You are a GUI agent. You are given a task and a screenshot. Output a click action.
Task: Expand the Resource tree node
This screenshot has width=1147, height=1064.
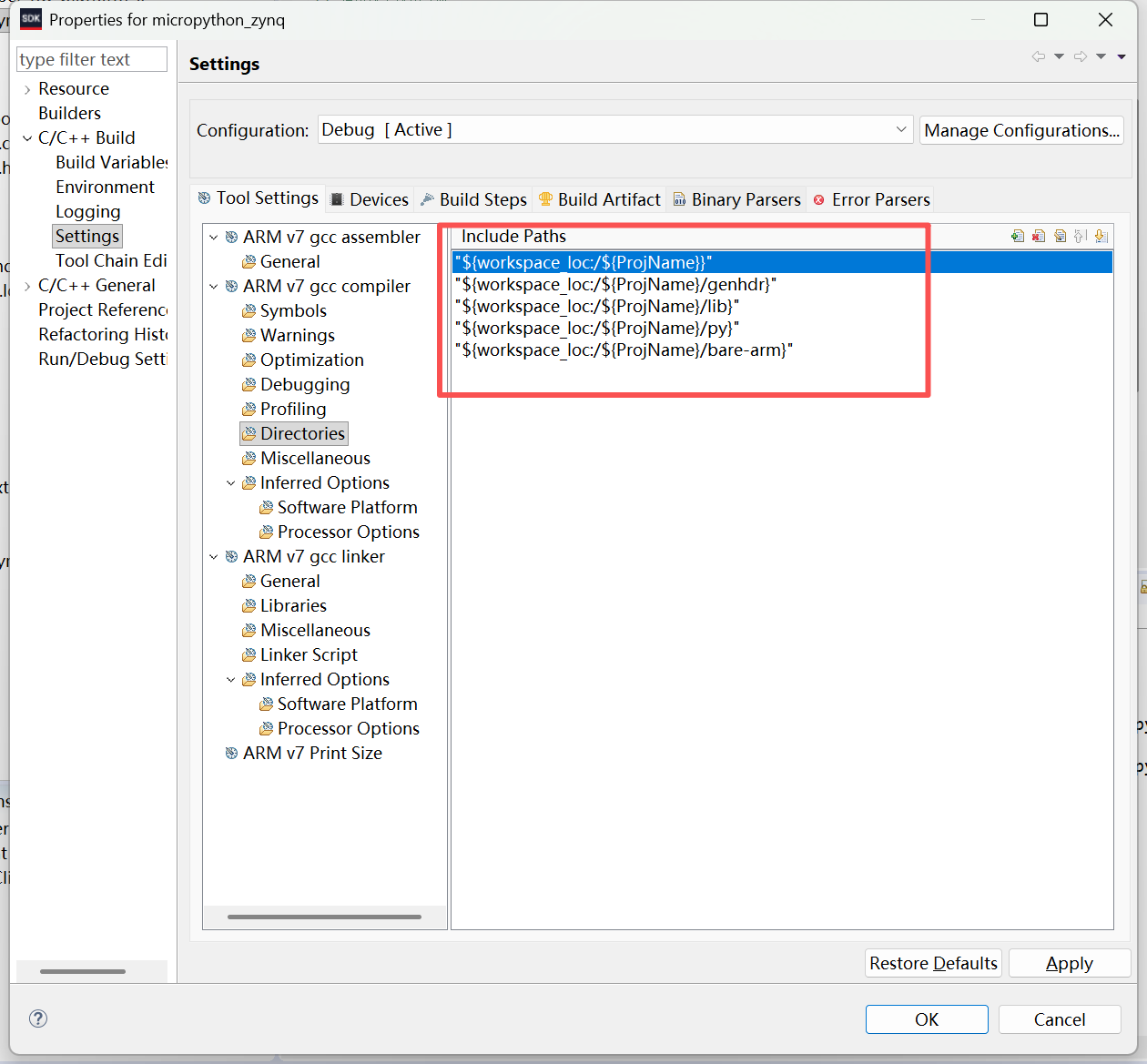27,89
